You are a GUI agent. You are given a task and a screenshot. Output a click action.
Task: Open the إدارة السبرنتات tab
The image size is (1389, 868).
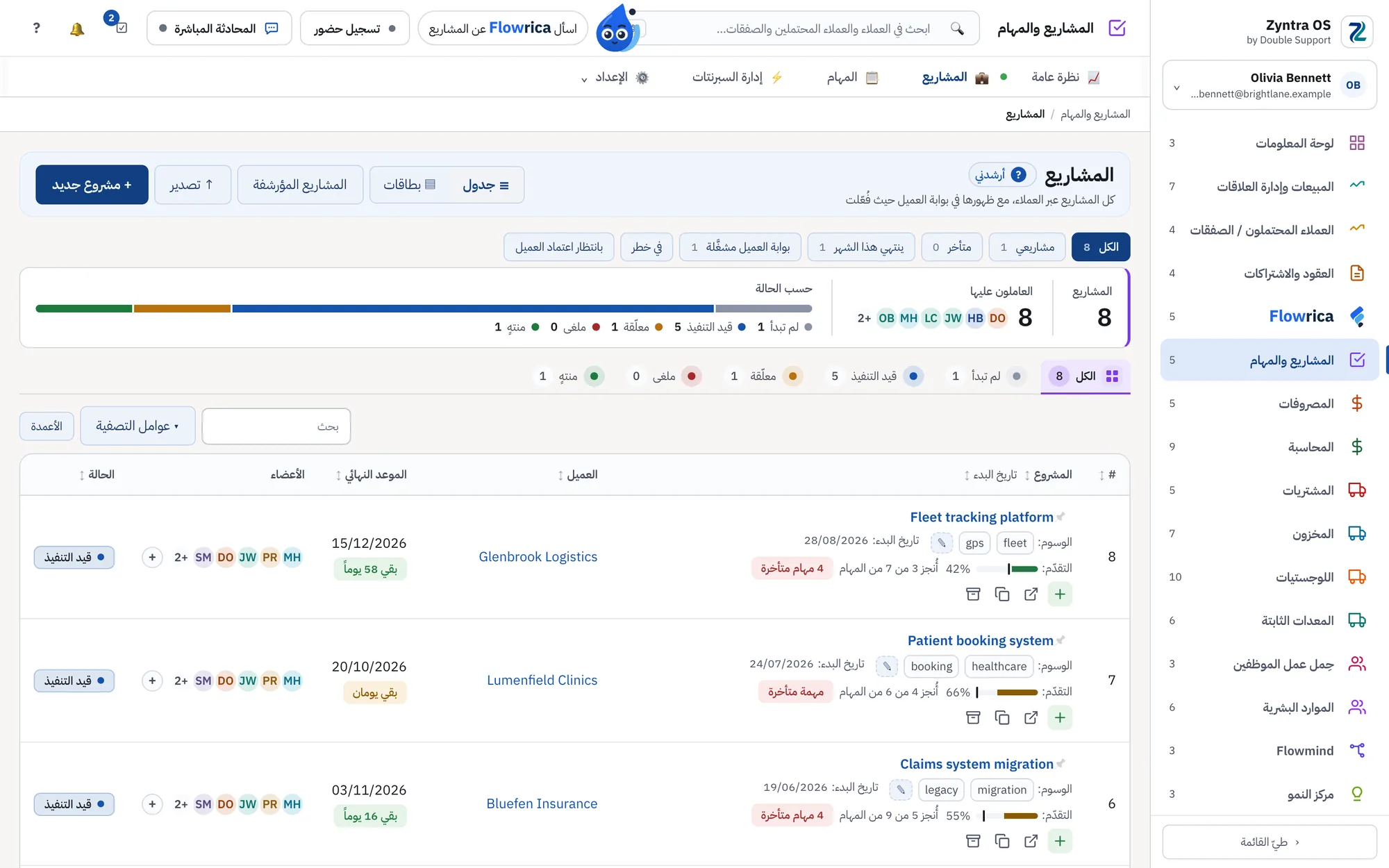click(737, 77)
